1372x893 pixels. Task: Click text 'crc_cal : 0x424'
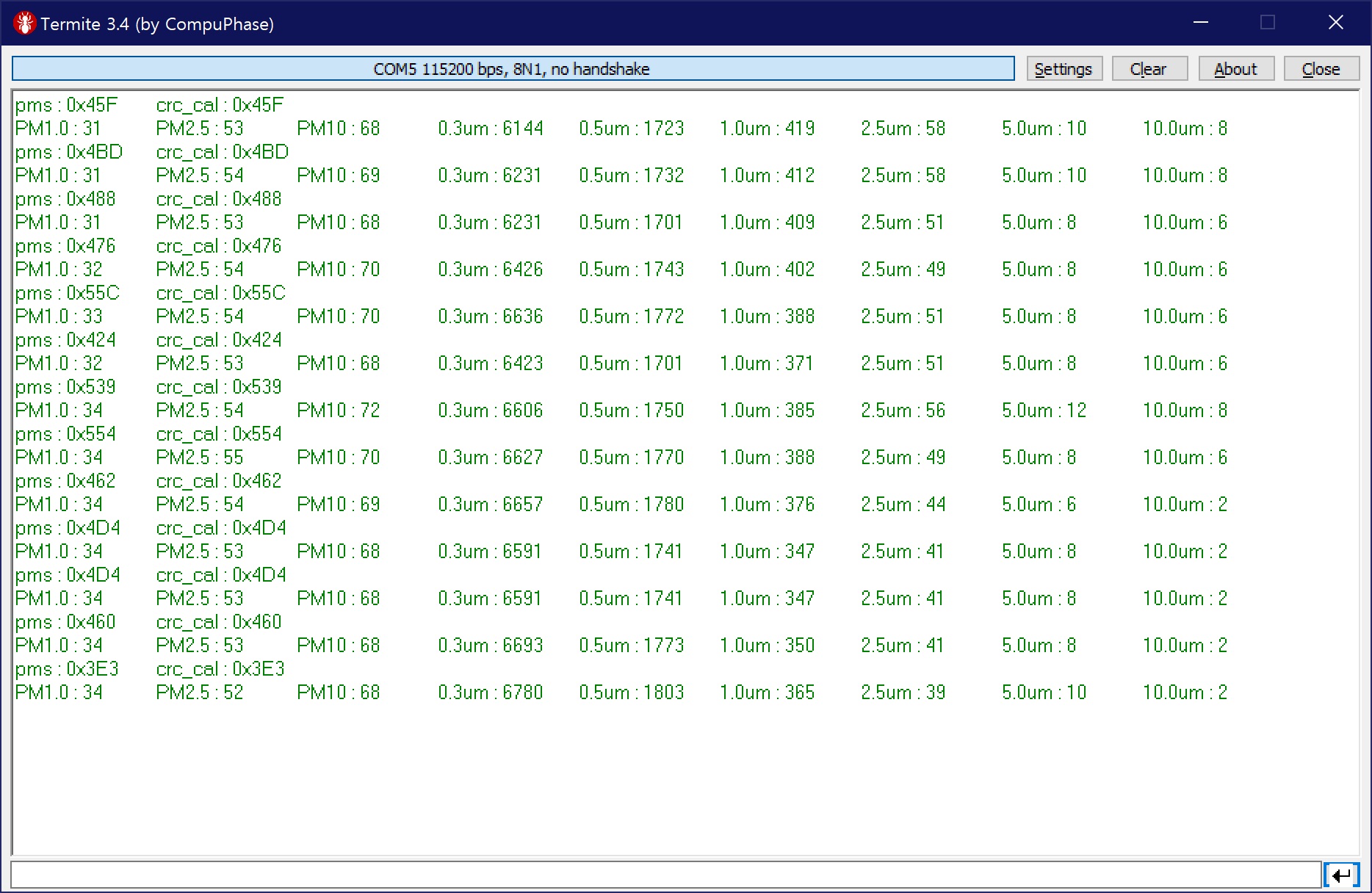pyautogui.click(x=219, y=340)
